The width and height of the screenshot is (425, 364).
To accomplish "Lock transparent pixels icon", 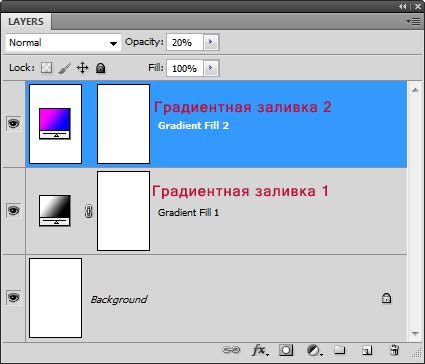I will click(x=46, y=68).
